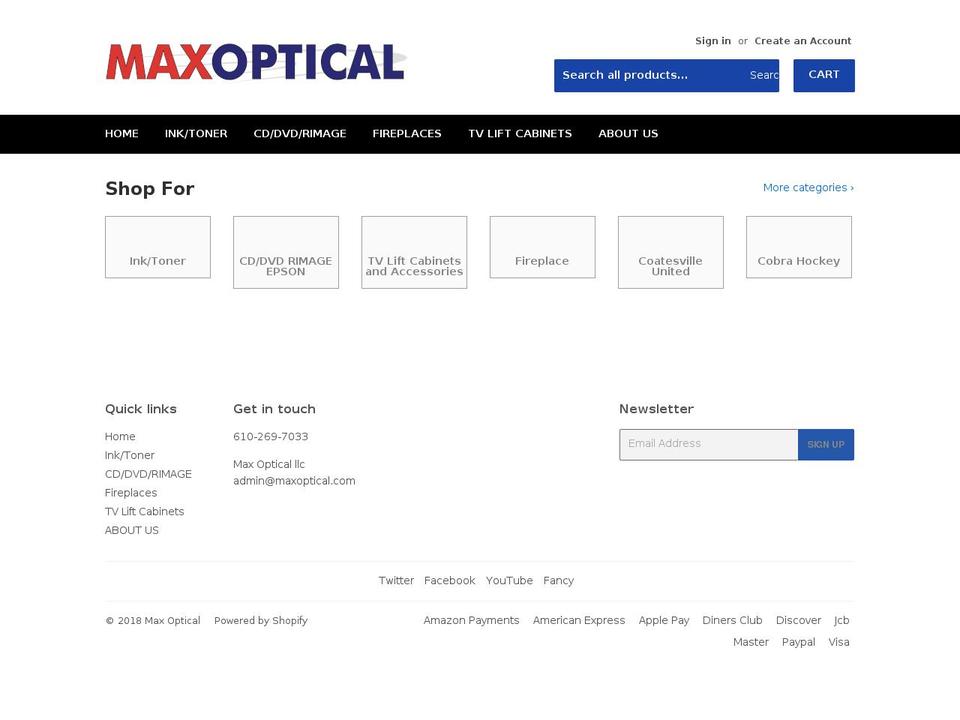960x720 pixels.
Task: Open FIREPLACES in the navigation bar
Action: 407,133
